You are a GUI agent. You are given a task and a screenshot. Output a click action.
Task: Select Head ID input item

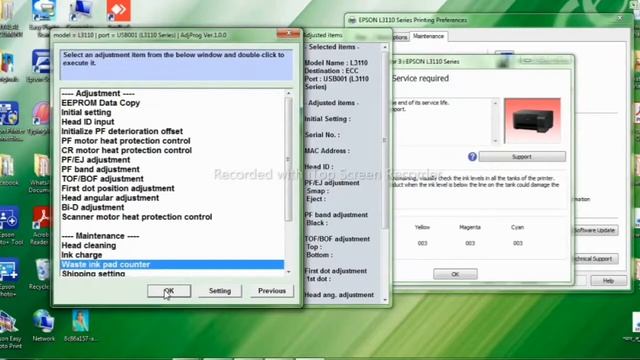pyautogui.click(x=88, y=122)
